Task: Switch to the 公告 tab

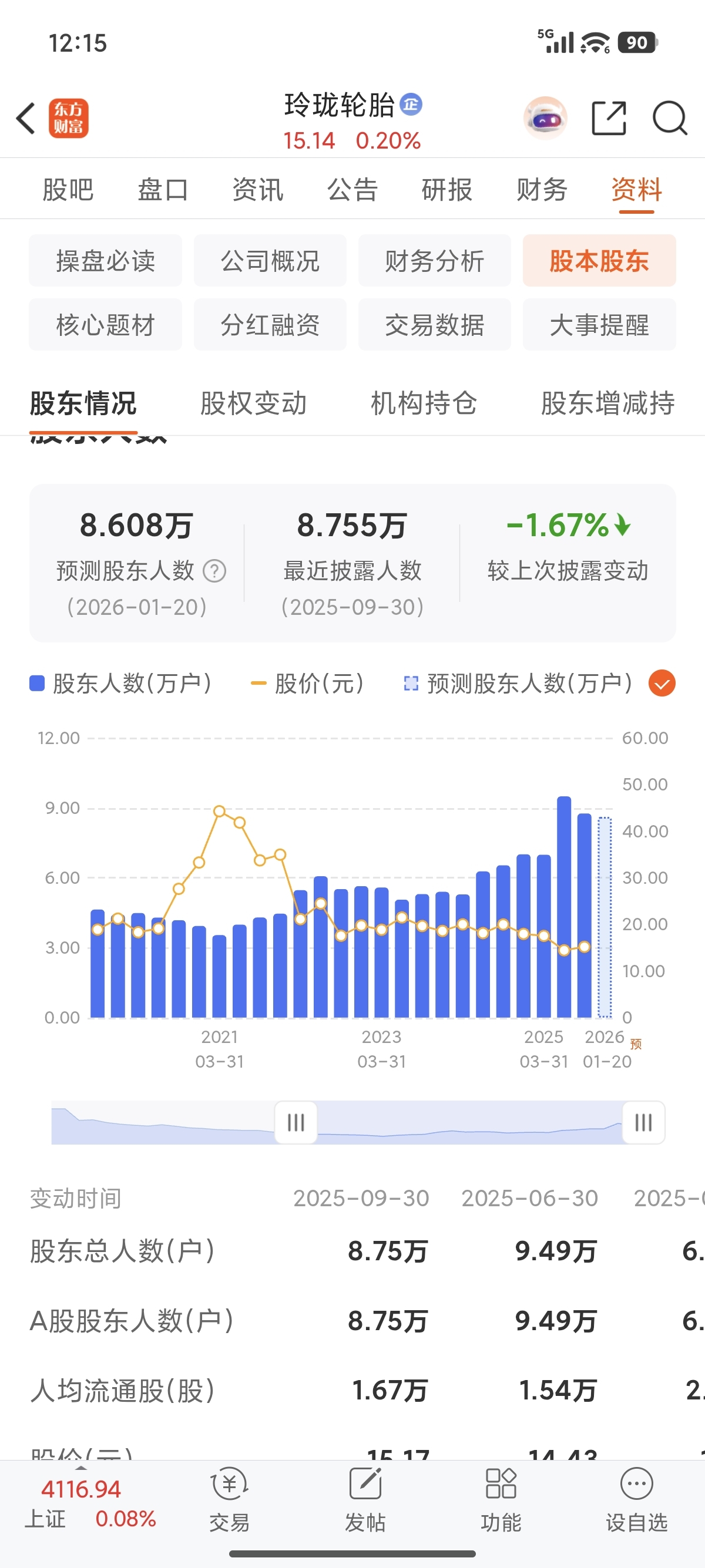Action: (x=352, y=189)
